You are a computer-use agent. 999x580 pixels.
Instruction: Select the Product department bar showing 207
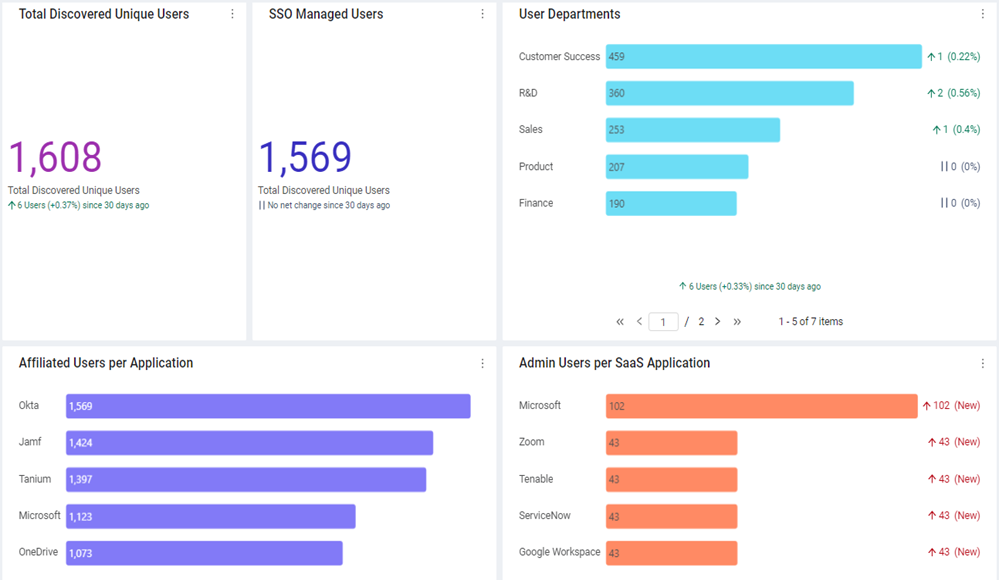click(677, 167)
